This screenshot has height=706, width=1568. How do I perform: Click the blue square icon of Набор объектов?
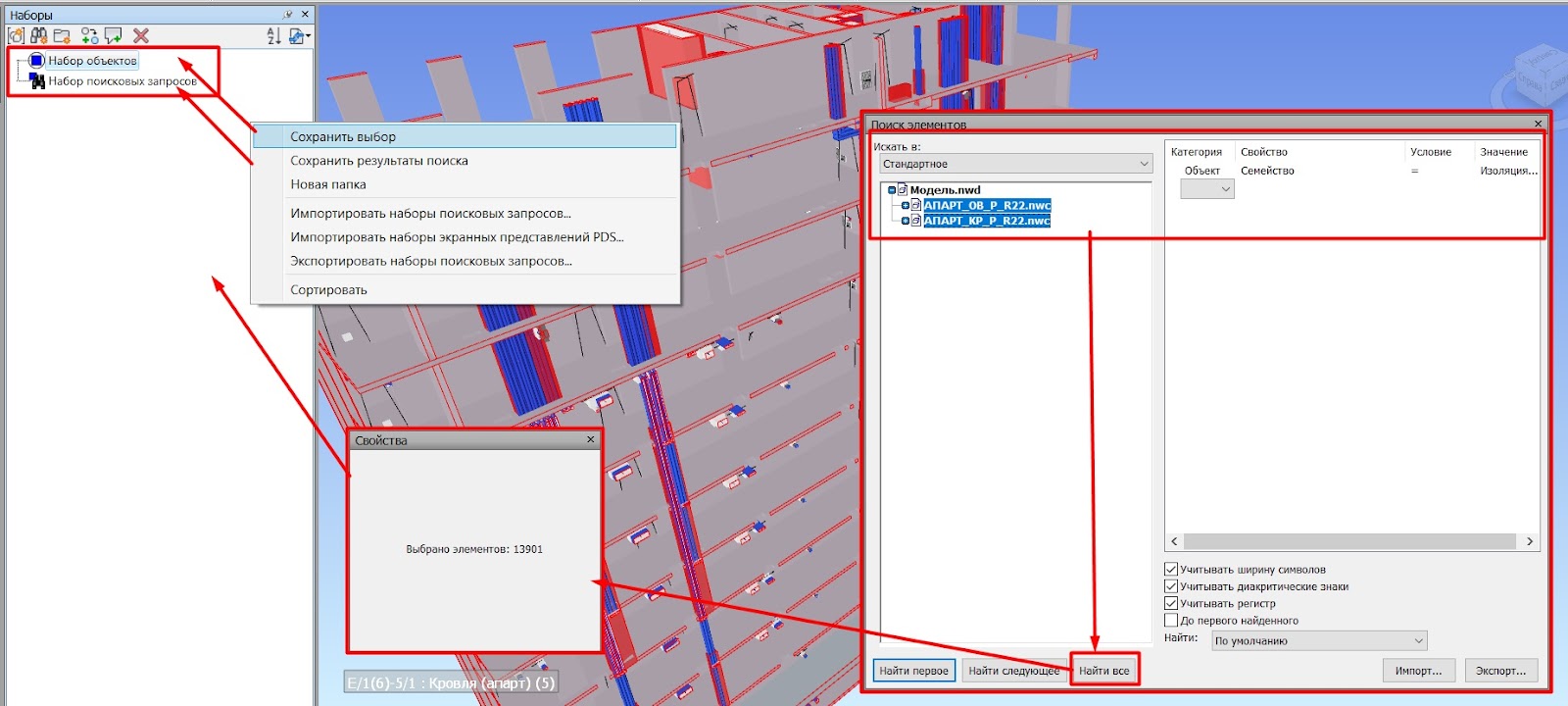point(37,61)
